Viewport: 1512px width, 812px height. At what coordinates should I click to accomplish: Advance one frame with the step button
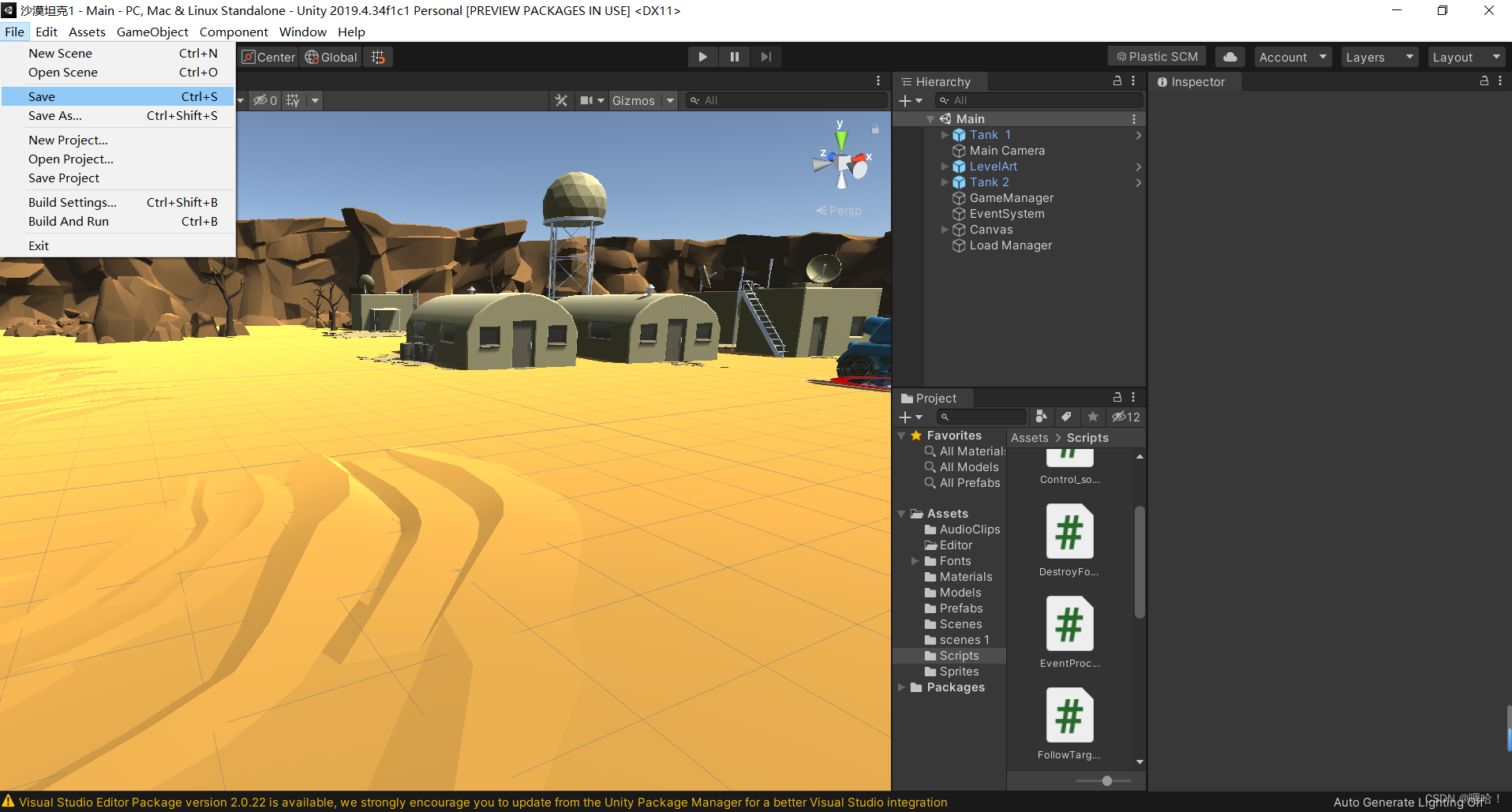(765, 57)
